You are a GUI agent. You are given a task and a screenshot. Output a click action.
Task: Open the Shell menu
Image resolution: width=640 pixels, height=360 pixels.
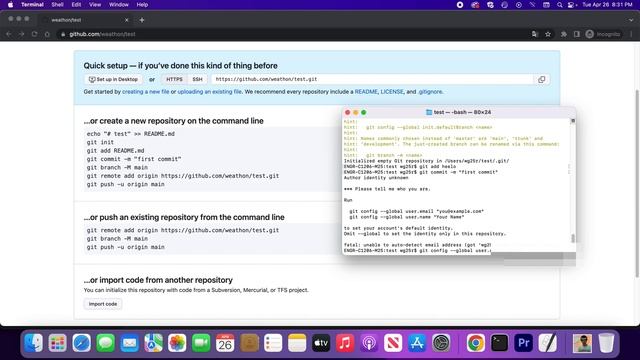[57, 5]
